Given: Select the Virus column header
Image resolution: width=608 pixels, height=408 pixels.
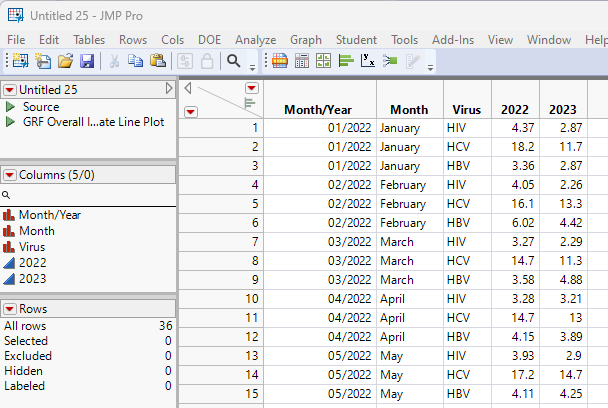Looking at the screenshot, I should click(x=467, y=100).
